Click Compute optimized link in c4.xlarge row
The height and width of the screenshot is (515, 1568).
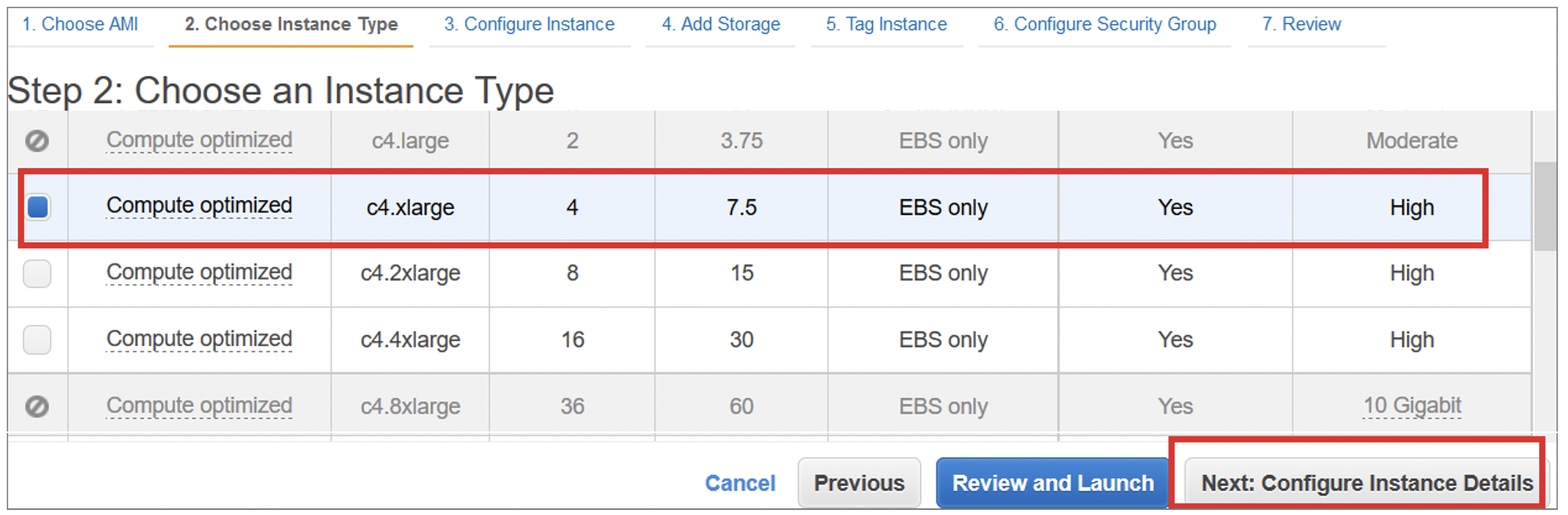(x=199, y=206)
